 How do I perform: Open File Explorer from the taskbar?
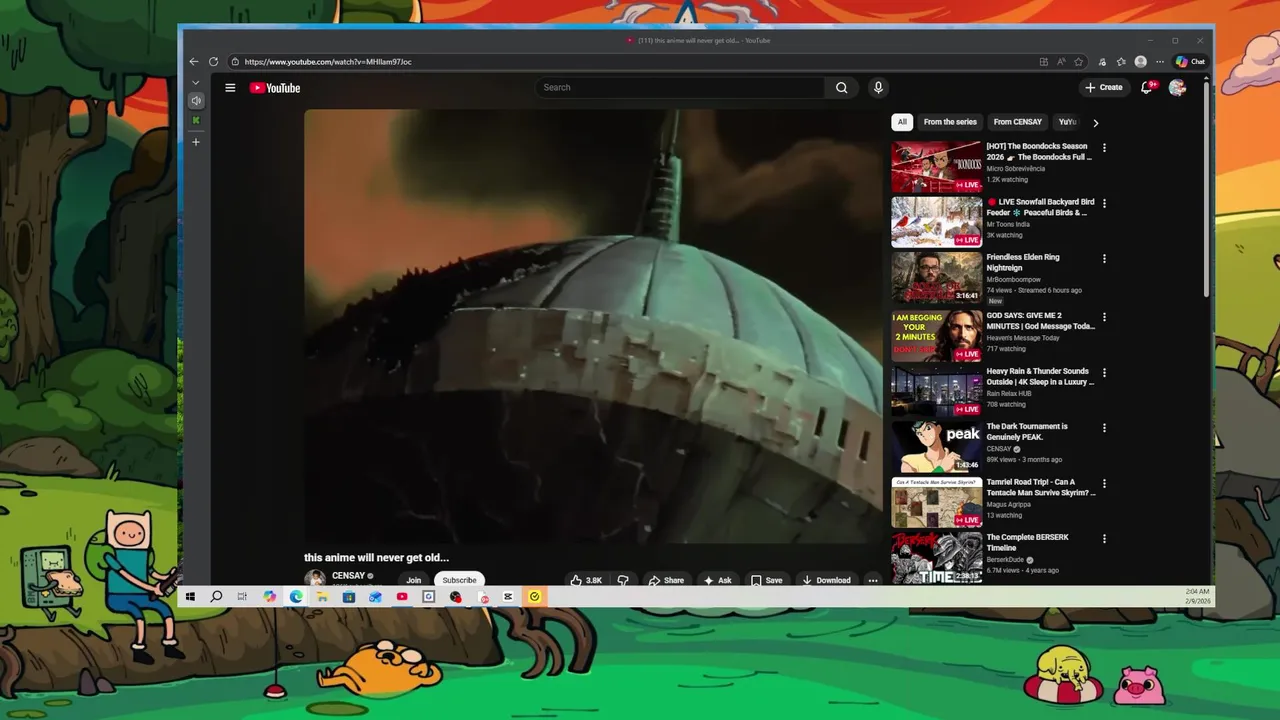pos(322,597)
